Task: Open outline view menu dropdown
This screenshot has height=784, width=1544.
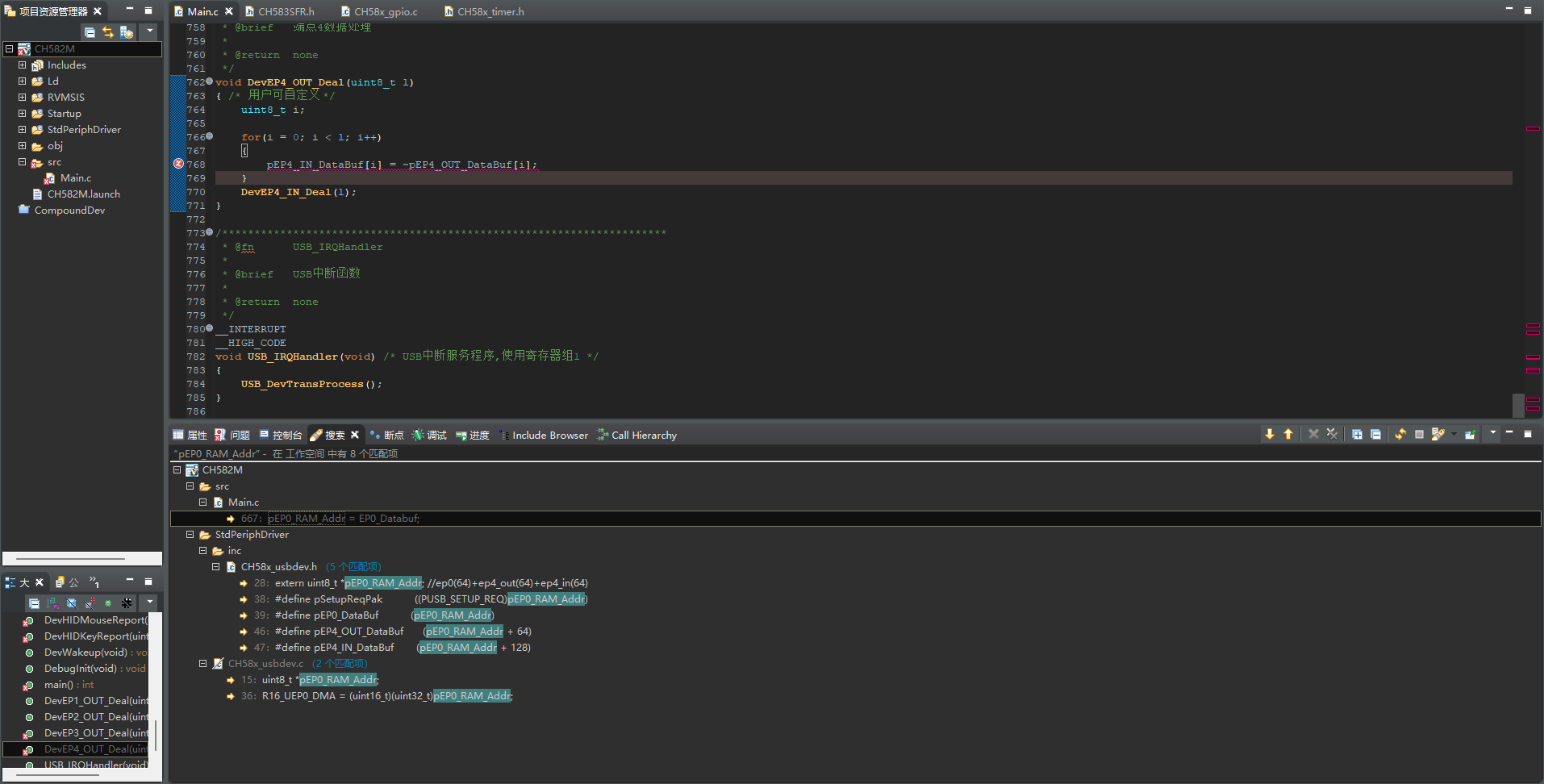Action: click(149, 603)
